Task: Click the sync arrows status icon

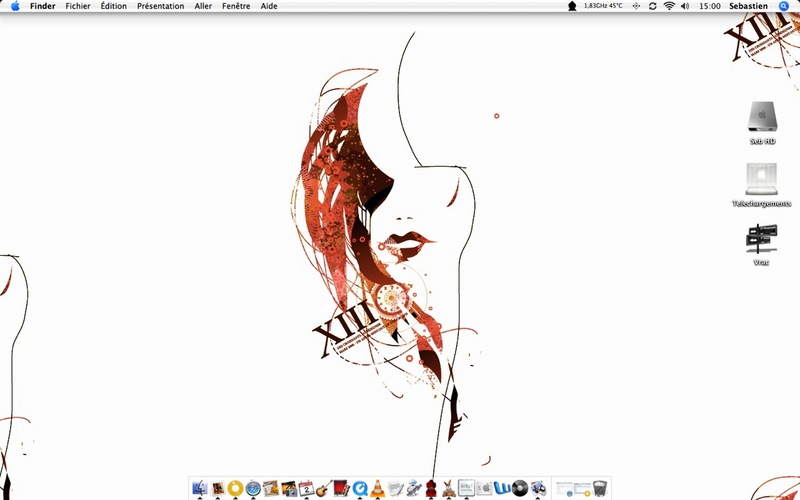Action: [652, 6]
